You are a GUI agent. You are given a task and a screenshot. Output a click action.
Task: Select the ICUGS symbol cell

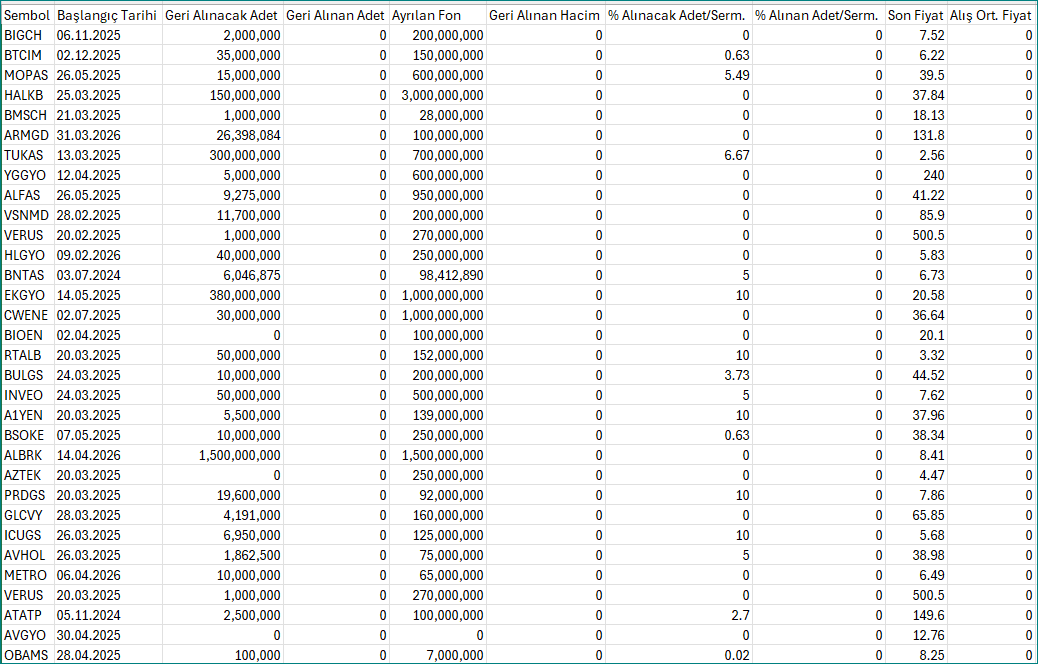point(27,536)
